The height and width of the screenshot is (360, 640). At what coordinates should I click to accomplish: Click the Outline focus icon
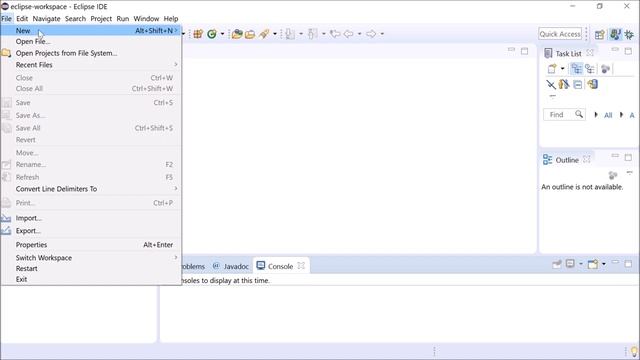pos(613,176)
